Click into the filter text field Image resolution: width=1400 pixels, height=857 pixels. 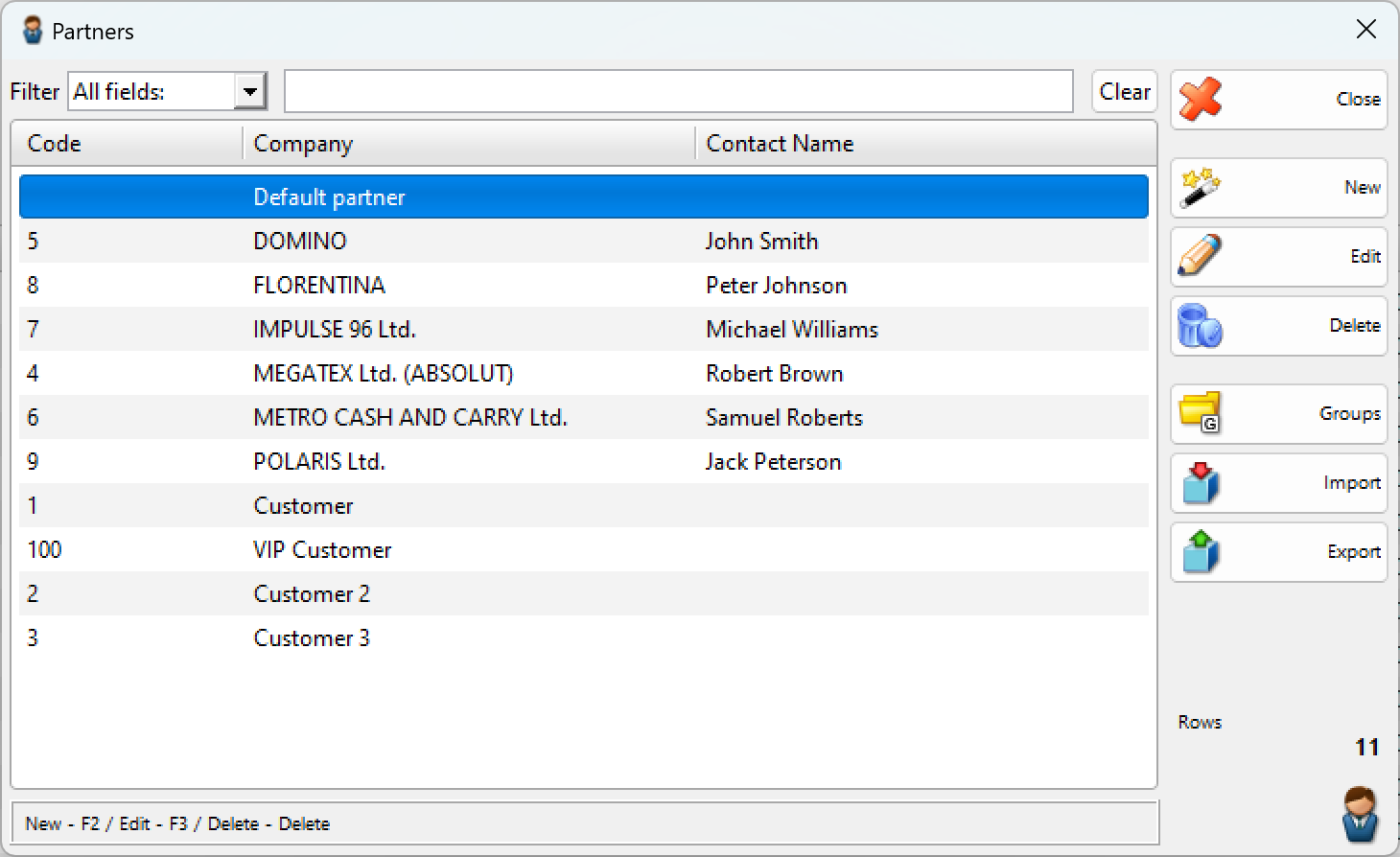pos(678,92)
